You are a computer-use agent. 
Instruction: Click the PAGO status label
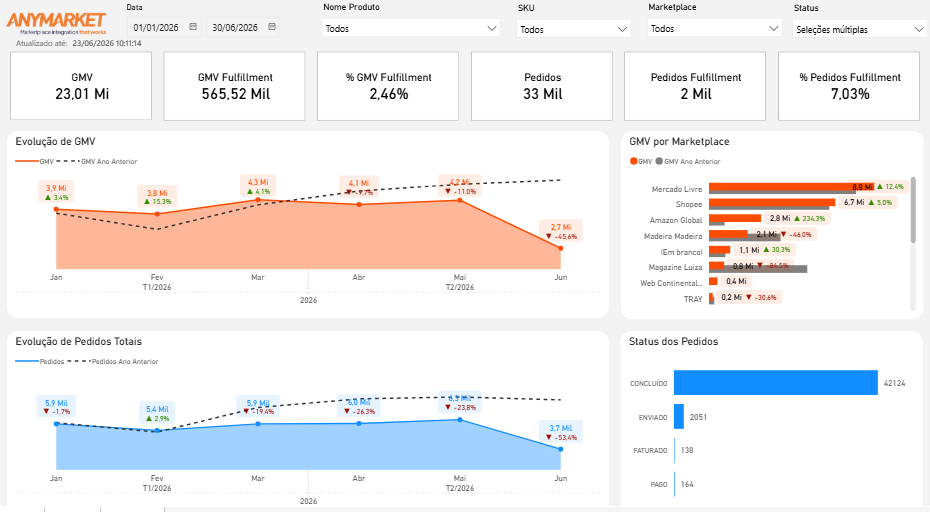click(659, 485)
